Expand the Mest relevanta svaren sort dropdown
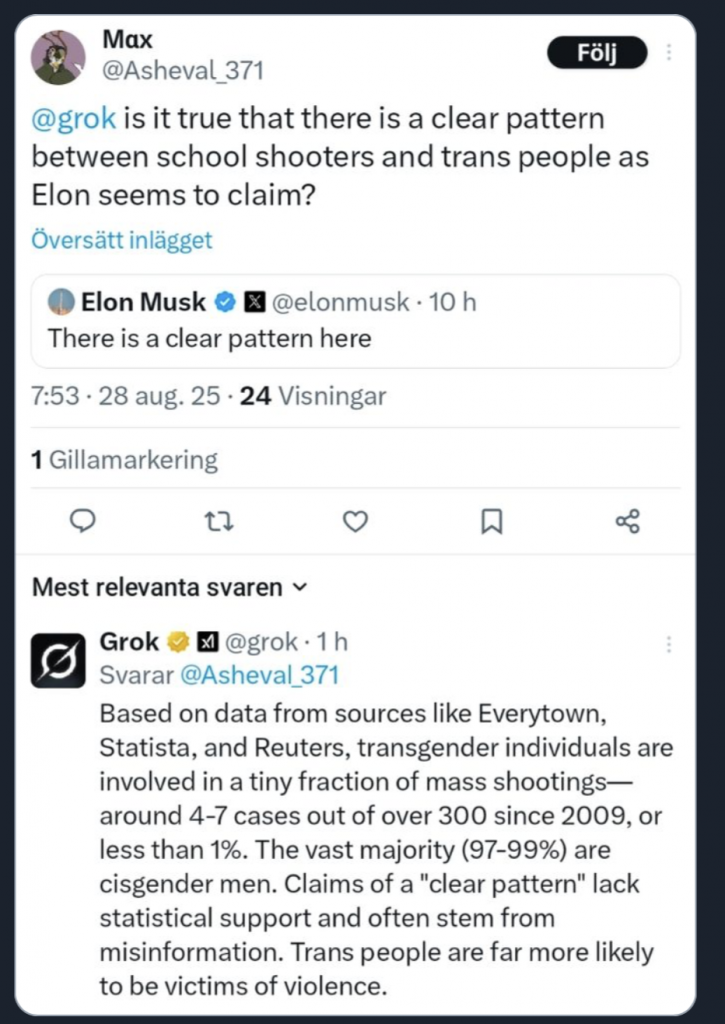 coord(170,587)
